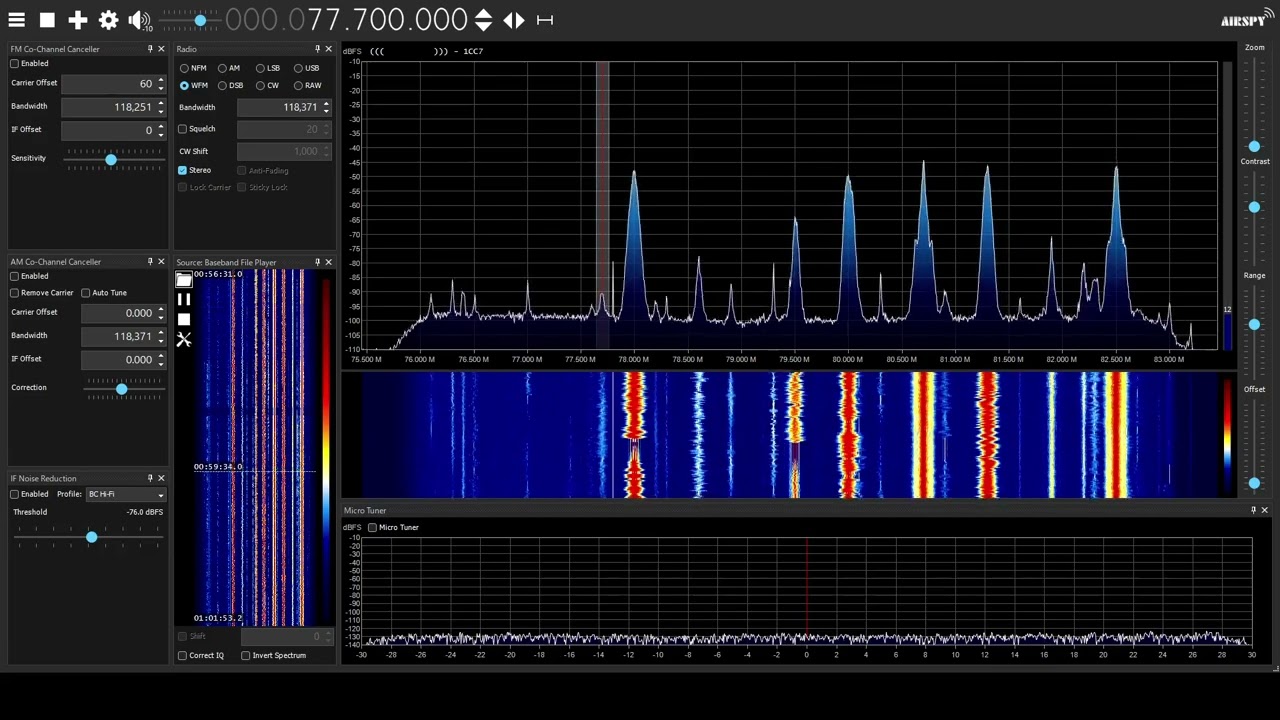Open the hamburger main menu
1280x720 pixels.
[17, 20]
